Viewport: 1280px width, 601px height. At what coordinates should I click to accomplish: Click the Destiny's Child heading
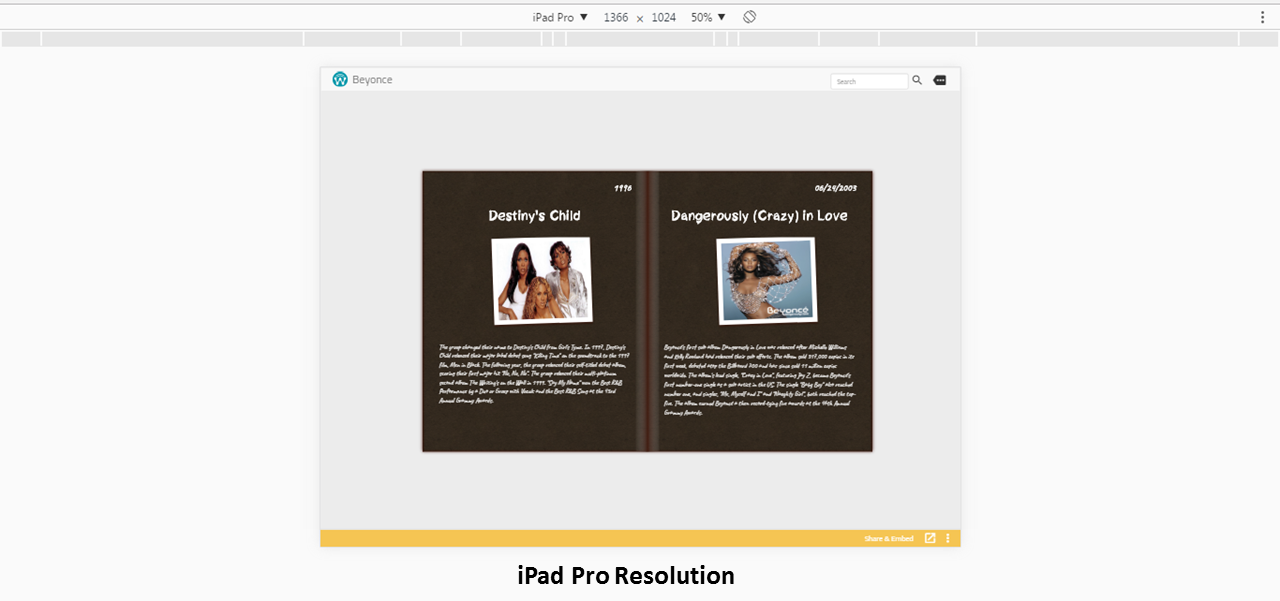pyautogui.click(x=534, y=216)
